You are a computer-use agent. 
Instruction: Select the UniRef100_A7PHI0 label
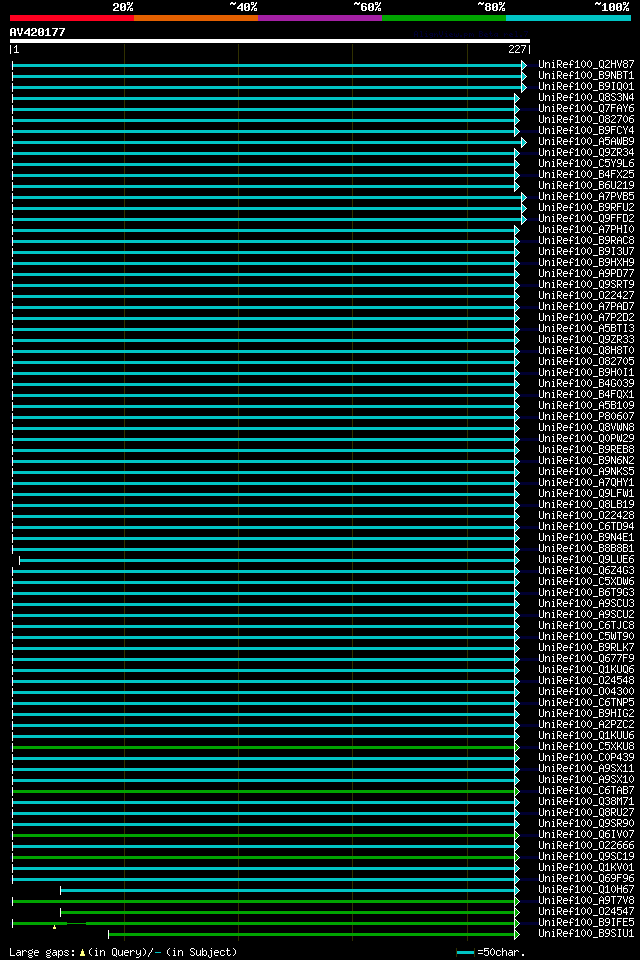click(x=586, y=230)
